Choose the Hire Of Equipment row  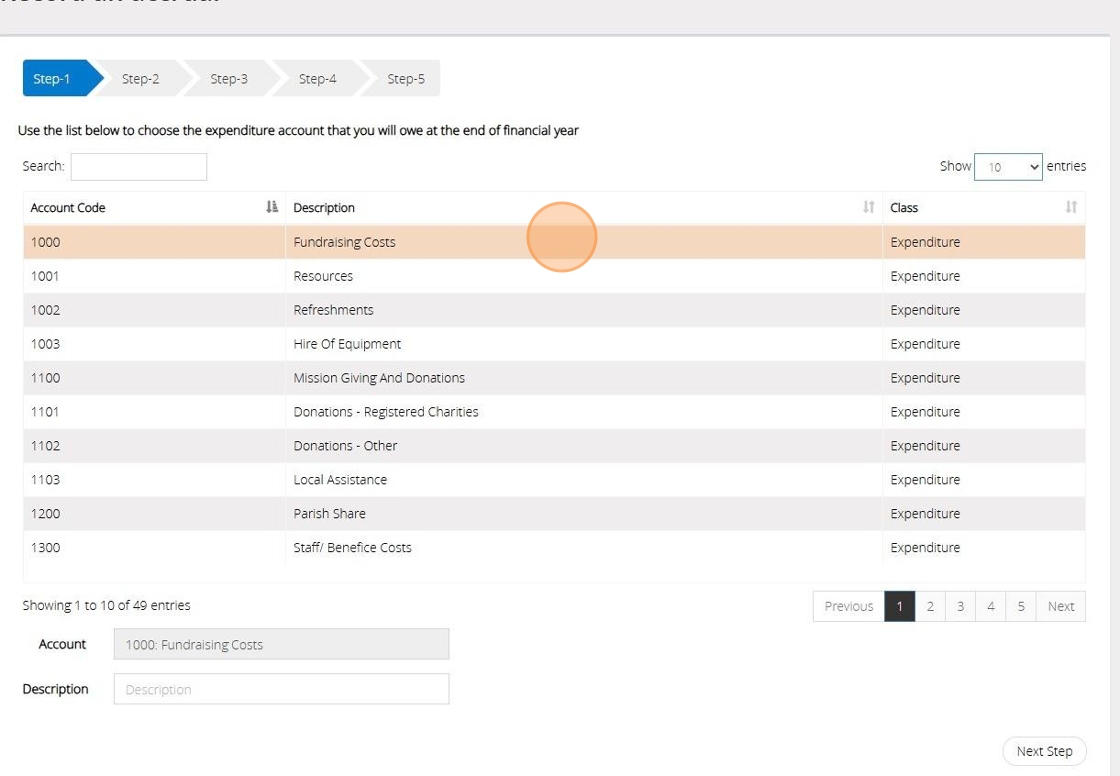[x=347, y=344]
